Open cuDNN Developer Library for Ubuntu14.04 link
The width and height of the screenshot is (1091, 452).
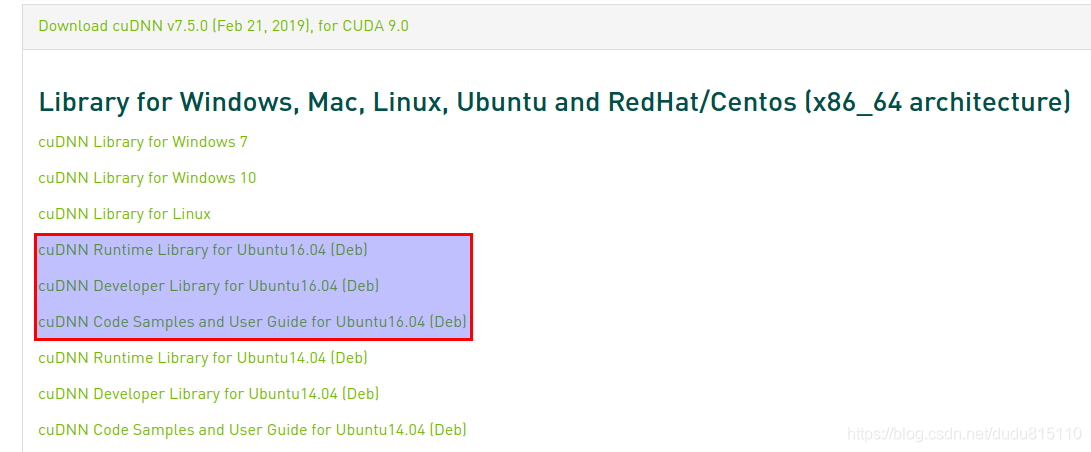pos(209,394)
